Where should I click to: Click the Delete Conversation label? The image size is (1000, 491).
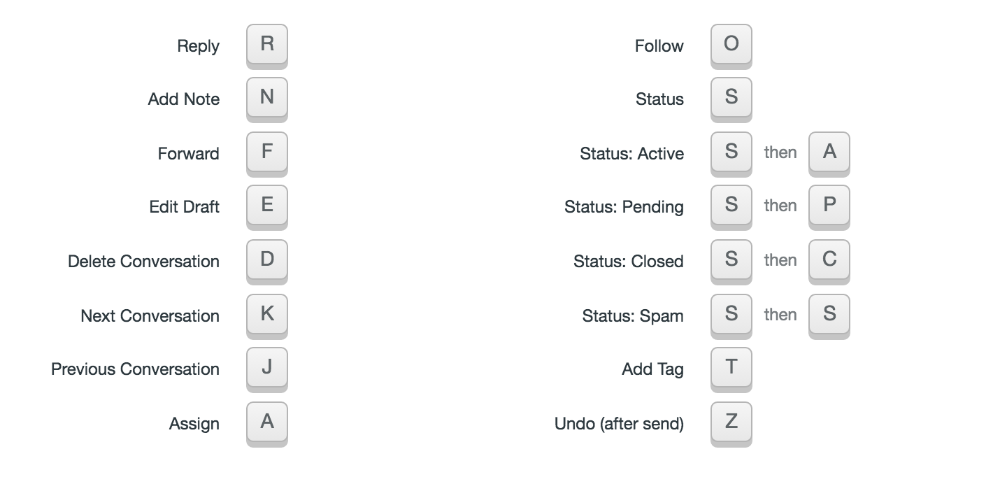pos(144,262)
